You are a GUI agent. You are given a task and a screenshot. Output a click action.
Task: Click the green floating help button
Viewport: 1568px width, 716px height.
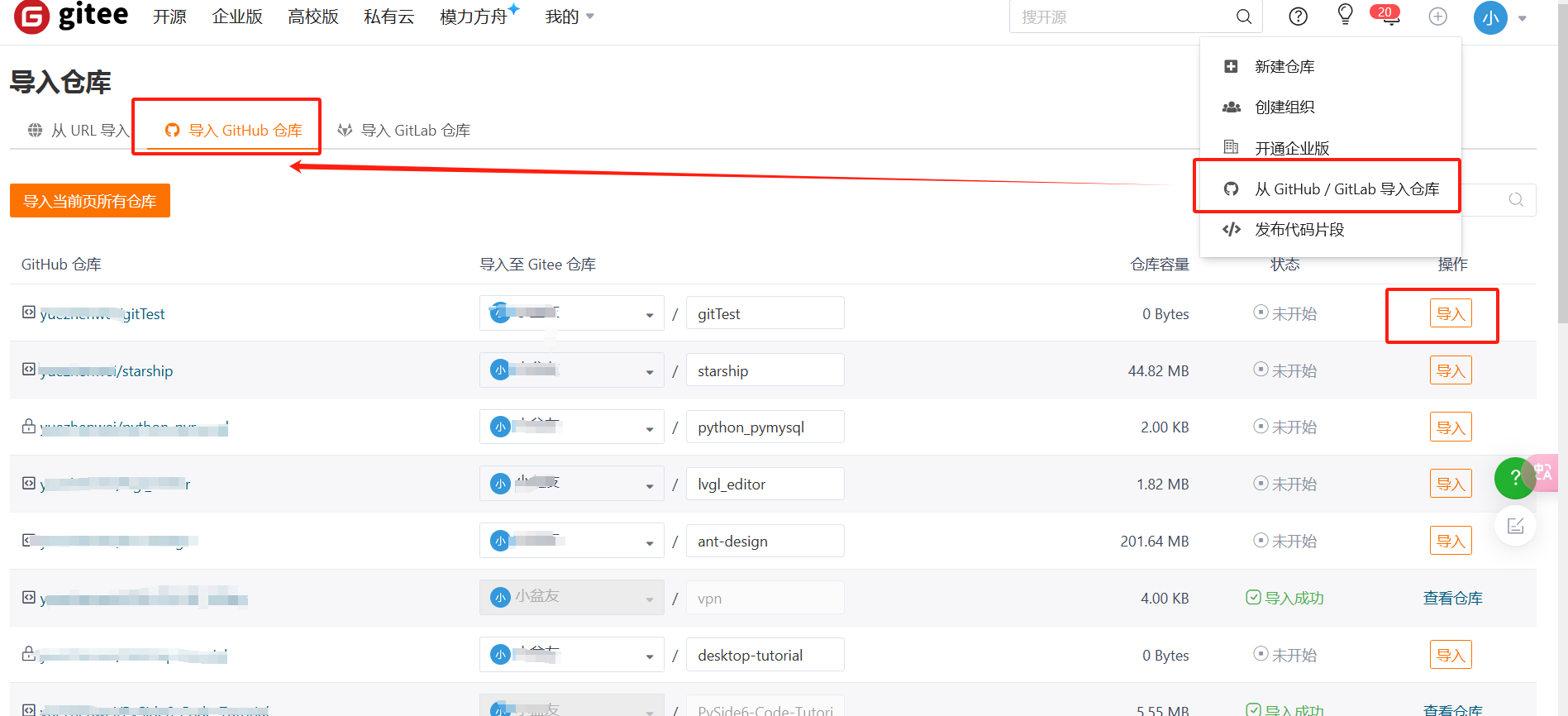[x=1514, y=477]
